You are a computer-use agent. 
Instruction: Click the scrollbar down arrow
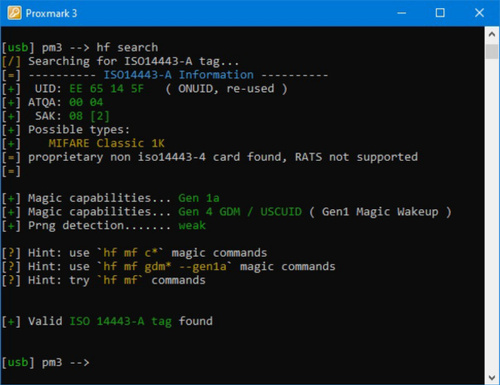[x=492, y=377]
